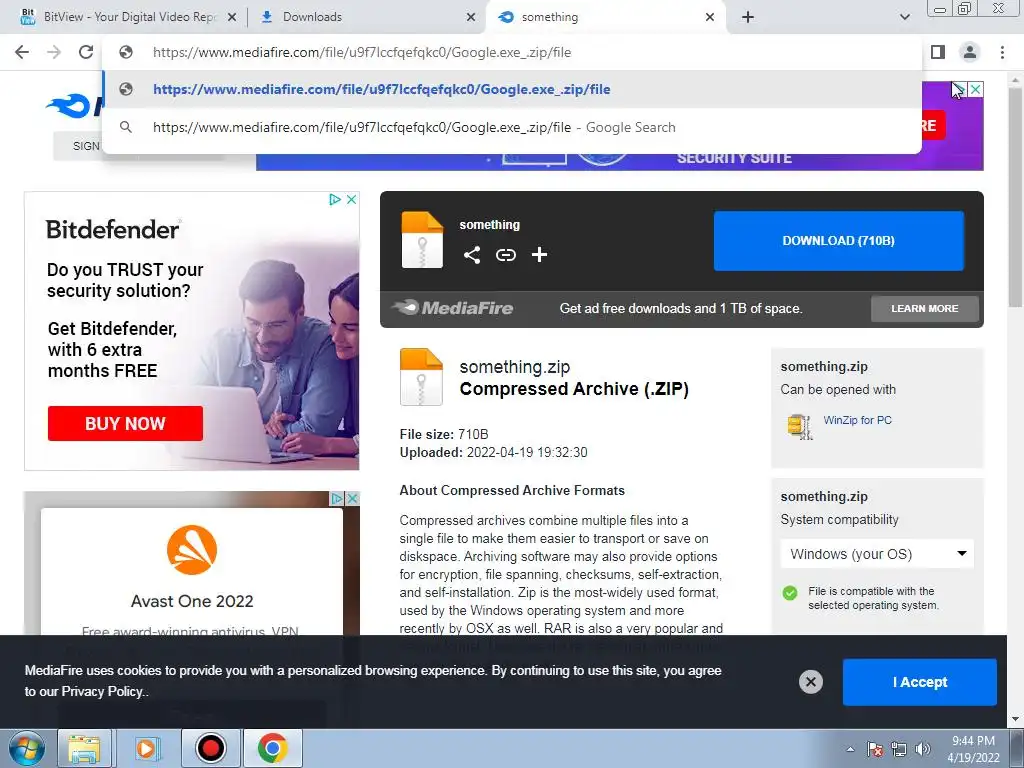Screen dimensions: 1024x768
Task: Click Bitdefender BUY NOW button
Action: pyautogui.click(x=125, y=423)
